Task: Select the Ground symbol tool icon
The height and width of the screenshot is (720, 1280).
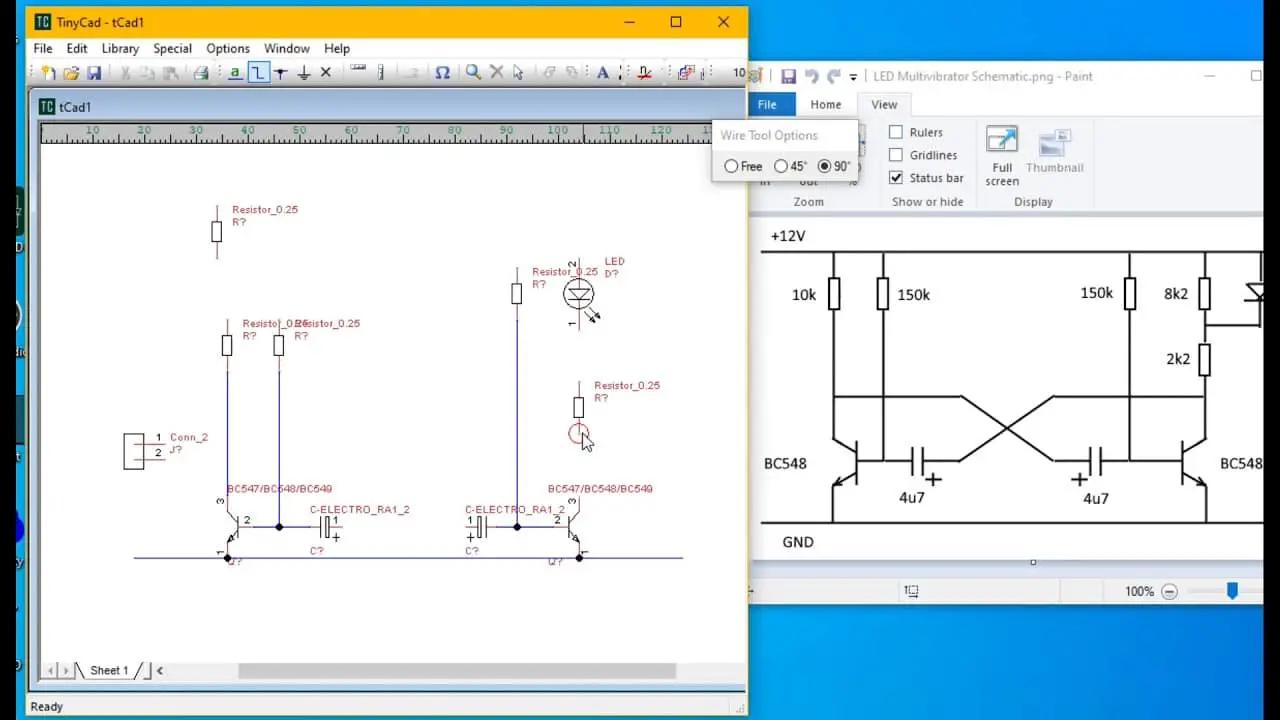Action: click(304, 72)
